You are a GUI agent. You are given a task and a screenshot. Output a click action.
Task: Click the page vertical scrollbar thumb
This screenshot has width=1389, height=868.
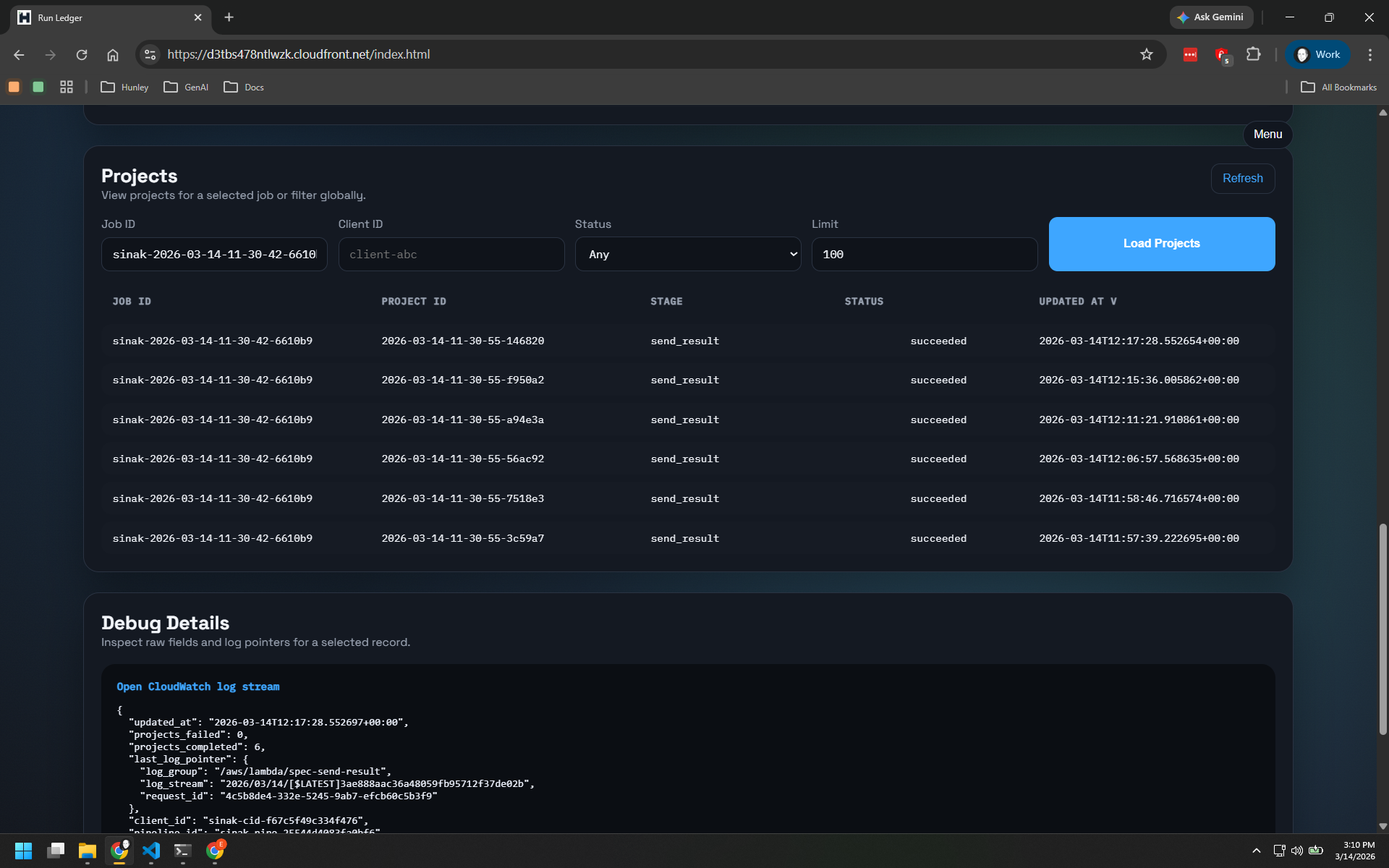(1382, 629)
